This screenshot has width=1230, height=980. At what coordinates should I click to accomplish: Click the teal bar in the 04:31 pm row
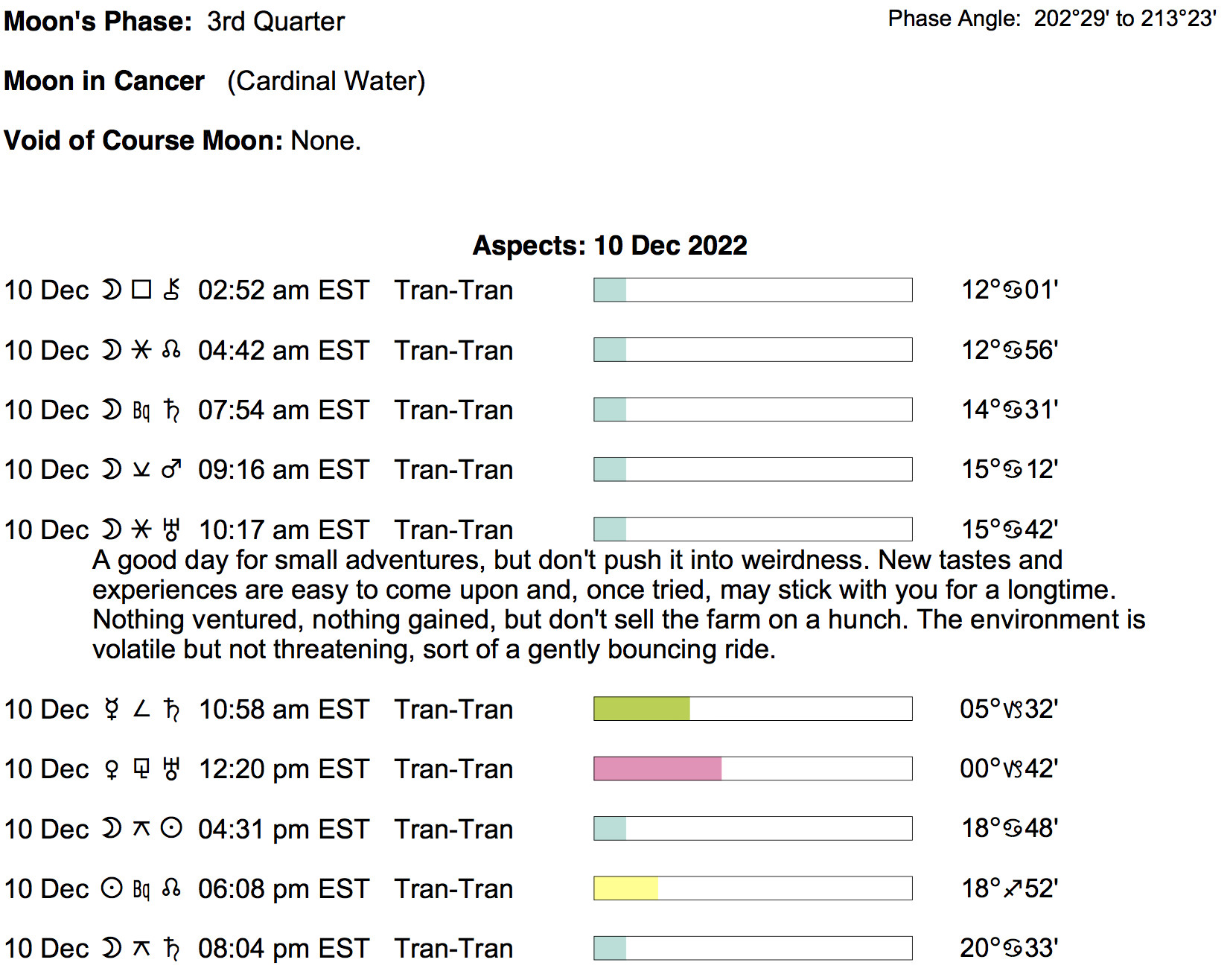pos(610,829)
